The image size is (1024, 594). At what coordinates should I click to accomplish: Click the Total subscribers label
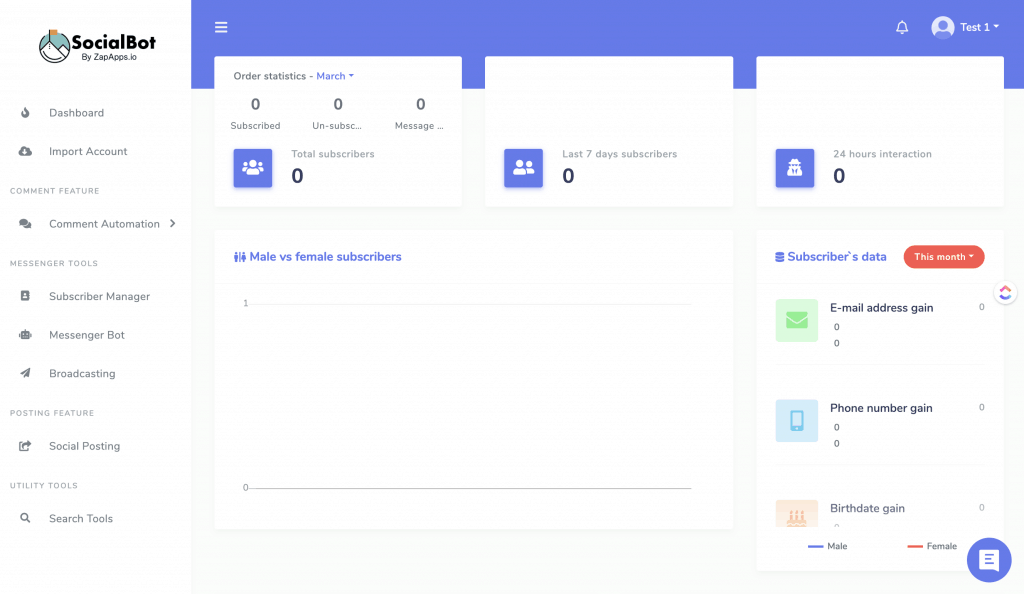click(333, 154)
